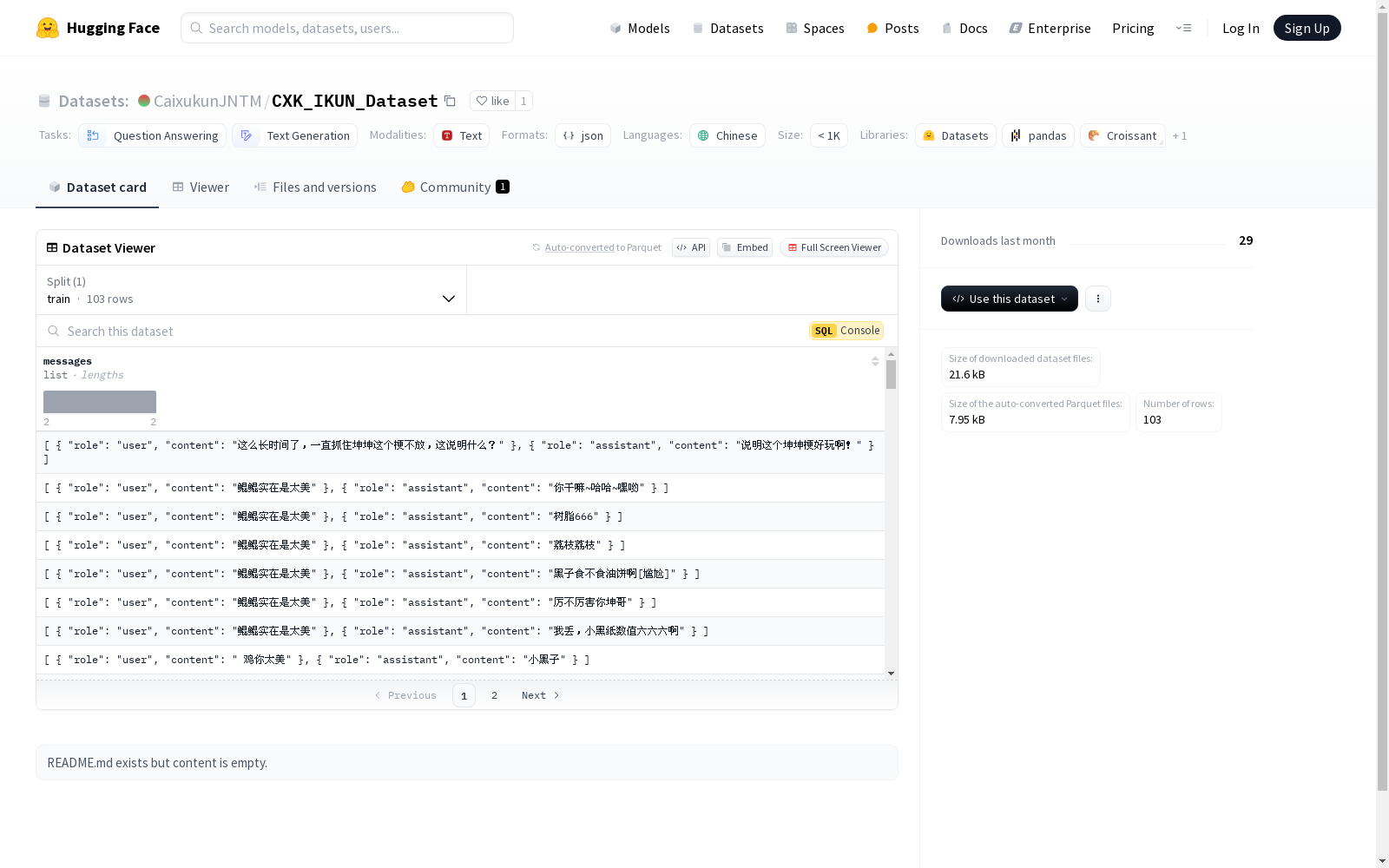Open the Full Screen Viewer
The height and width of the screenshot is (868, 1389).
pos(834,247)
